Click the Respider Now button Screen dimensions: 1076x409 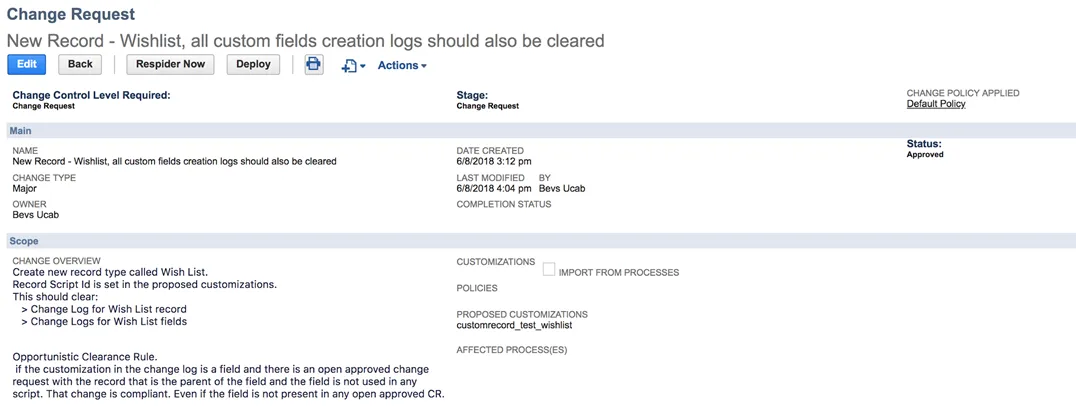pyautogui.click(x=170, y=65)
